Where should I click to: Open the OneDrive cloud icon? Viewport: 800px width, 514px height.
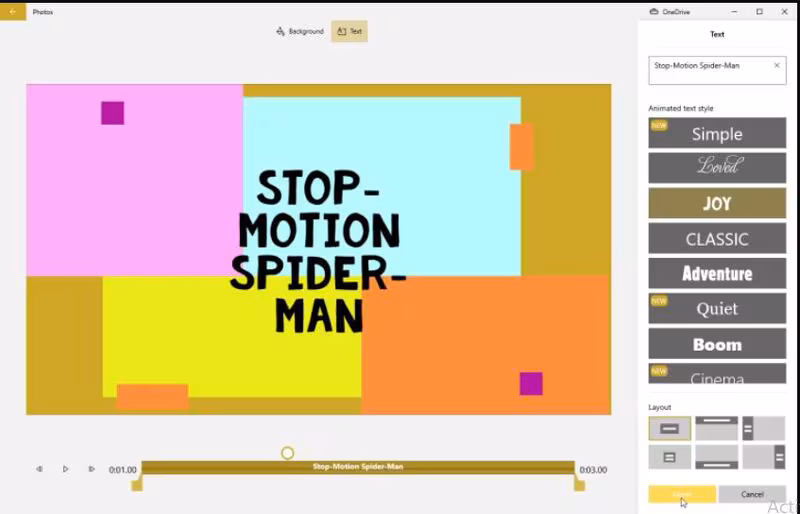tap(654, 12)
